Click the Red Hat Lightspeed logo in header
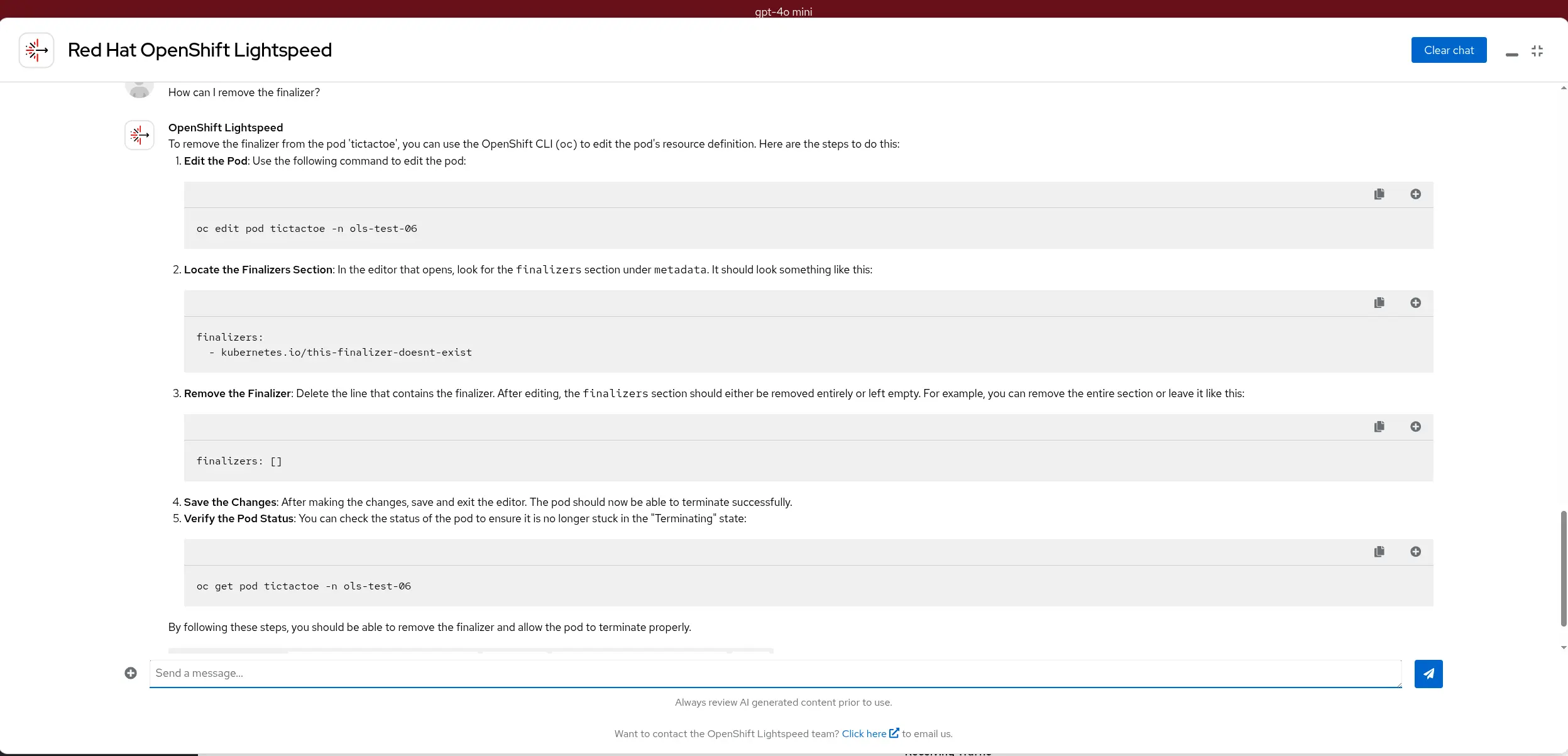The width and height of the screenshot is (1568, 756). tap(36, 50)
